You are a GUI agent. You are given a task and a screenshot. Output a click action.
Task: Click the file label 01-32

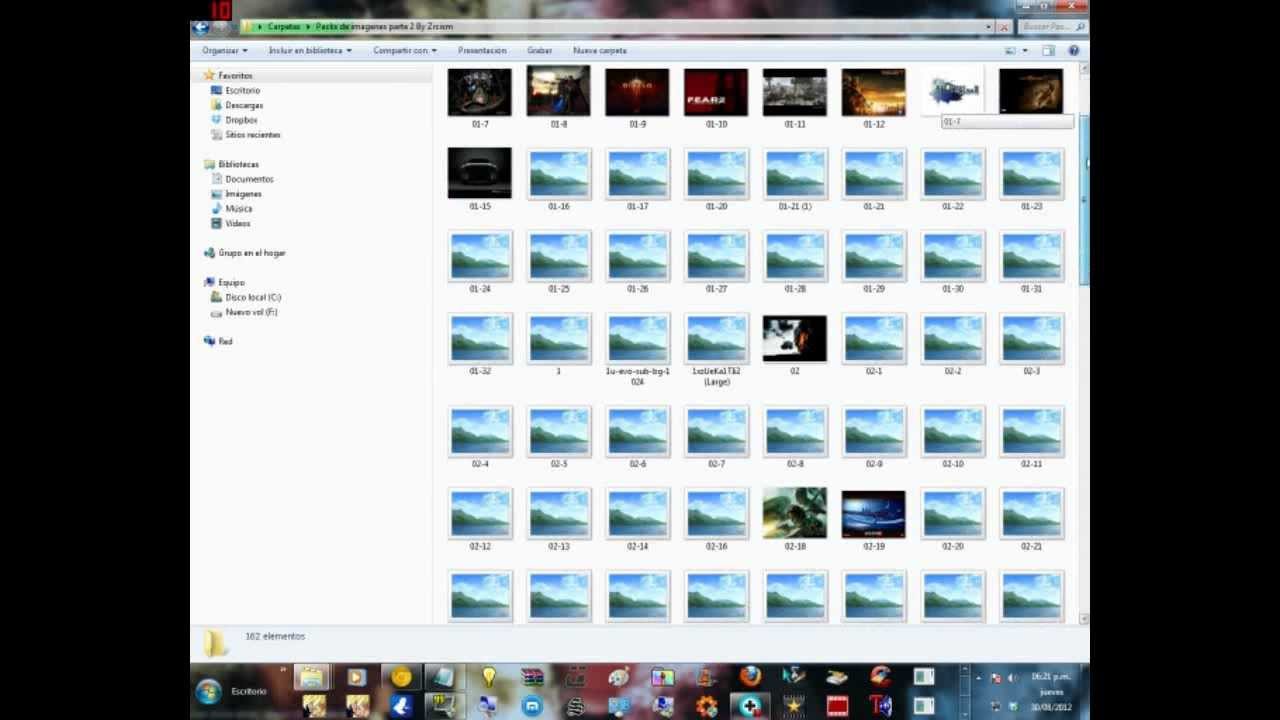[480, 371]
